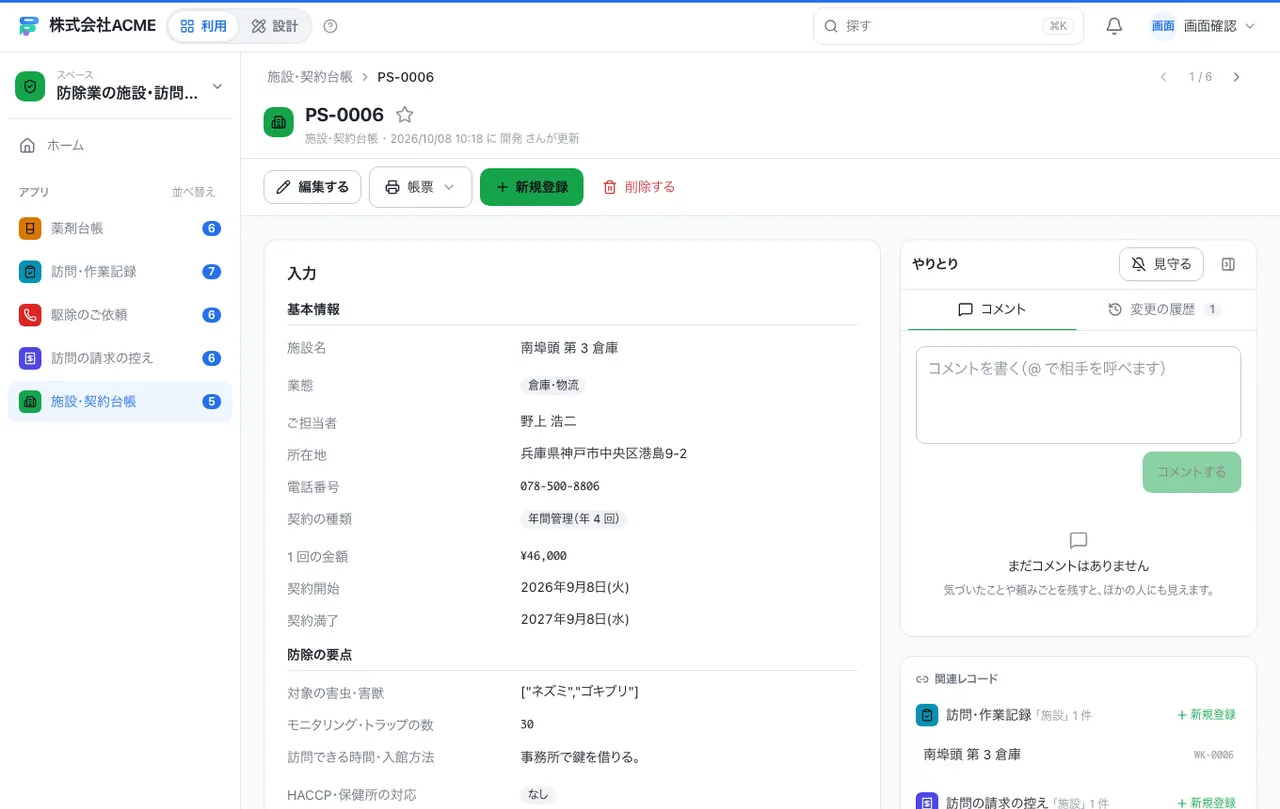Click the 薬剤台帳 app icon
This screenshot has width=1280, height=809.
pos(30,228)
